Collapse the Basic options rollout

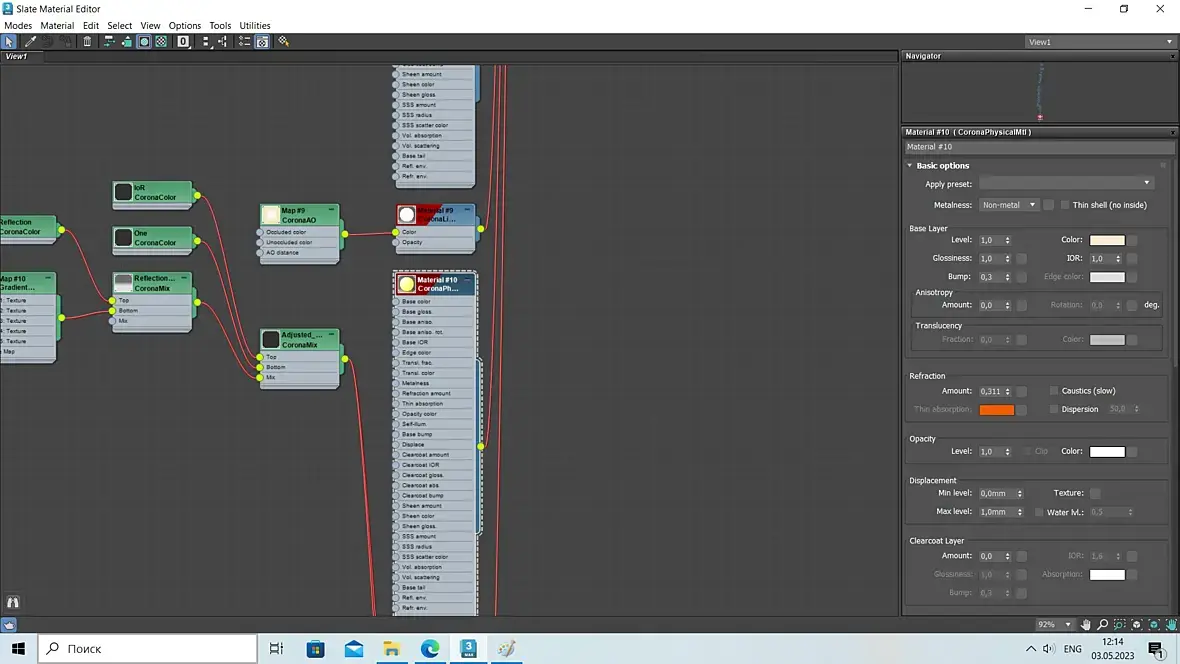(910, 166)
